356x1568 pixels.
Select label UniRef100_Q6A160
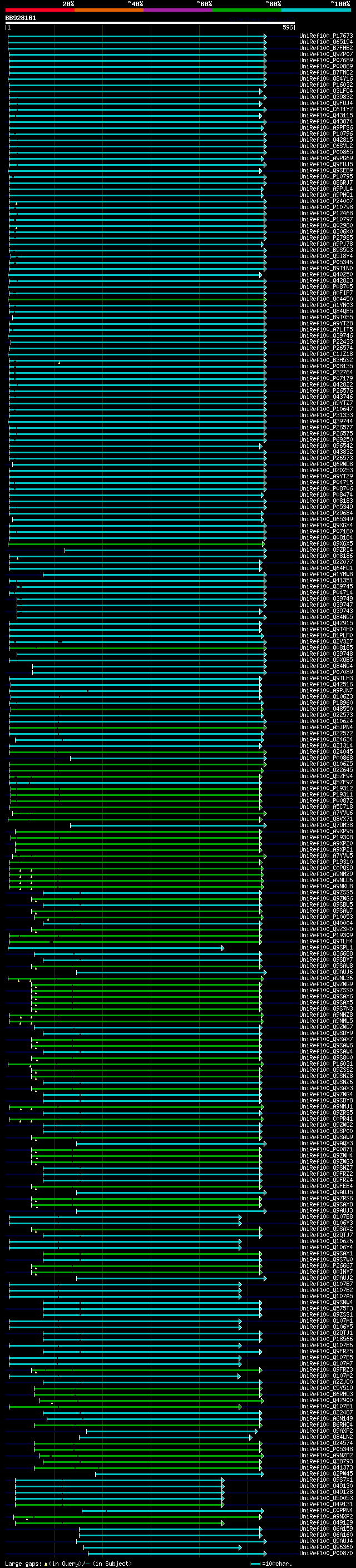(326, 1535)
